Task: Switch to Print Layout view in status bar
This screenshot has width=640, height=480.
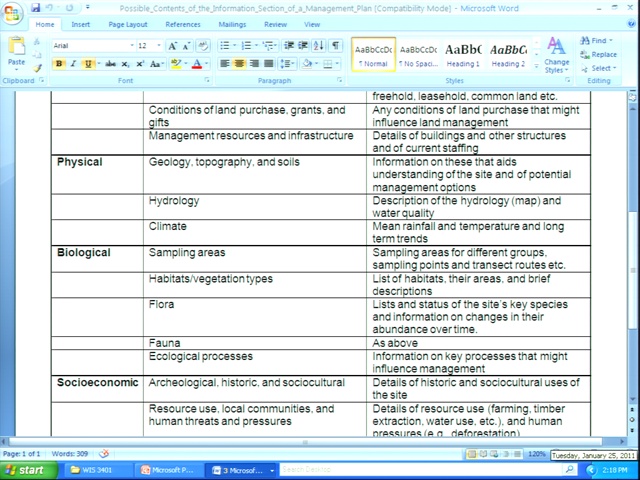Action: coord(472,454)
